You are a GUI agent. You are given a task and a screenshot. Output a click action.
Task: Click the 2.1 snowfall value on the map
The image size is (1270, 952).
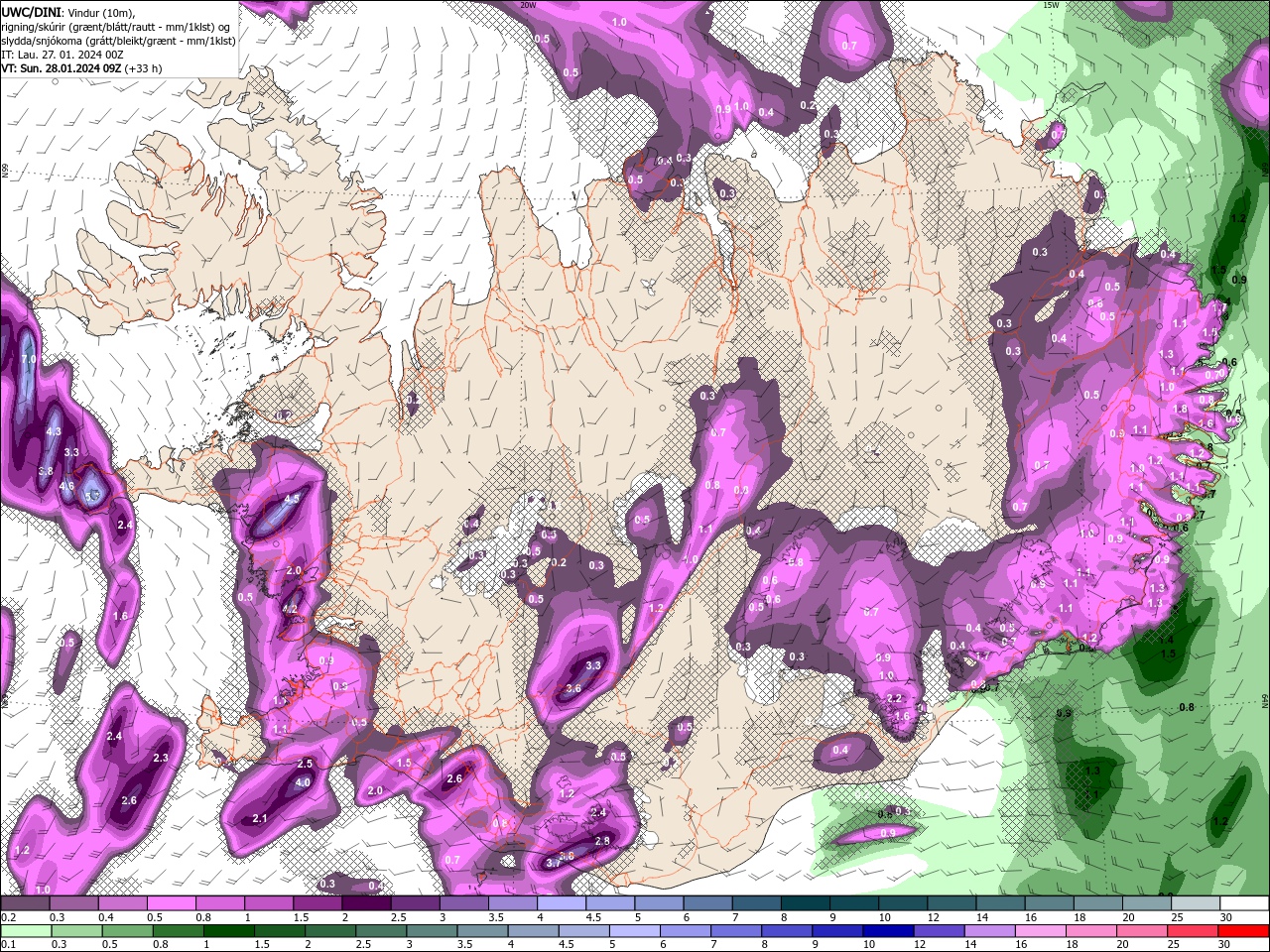point(261,818)
